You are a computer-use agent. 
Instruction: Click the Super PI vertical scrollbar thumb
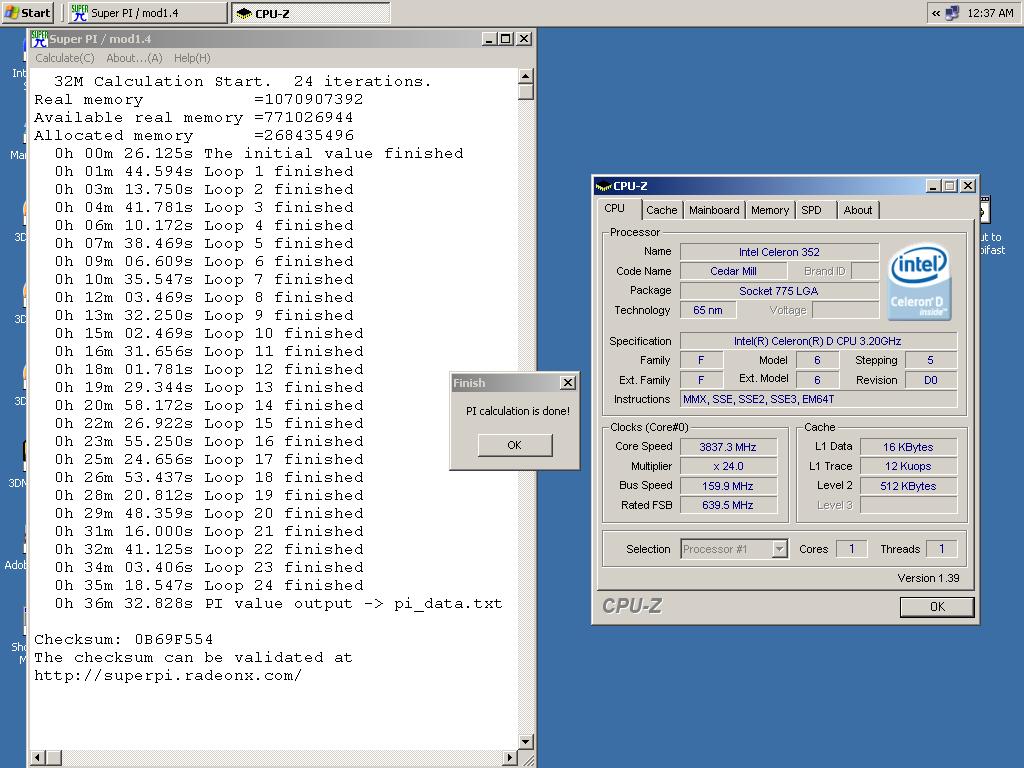tap(525, 91)
